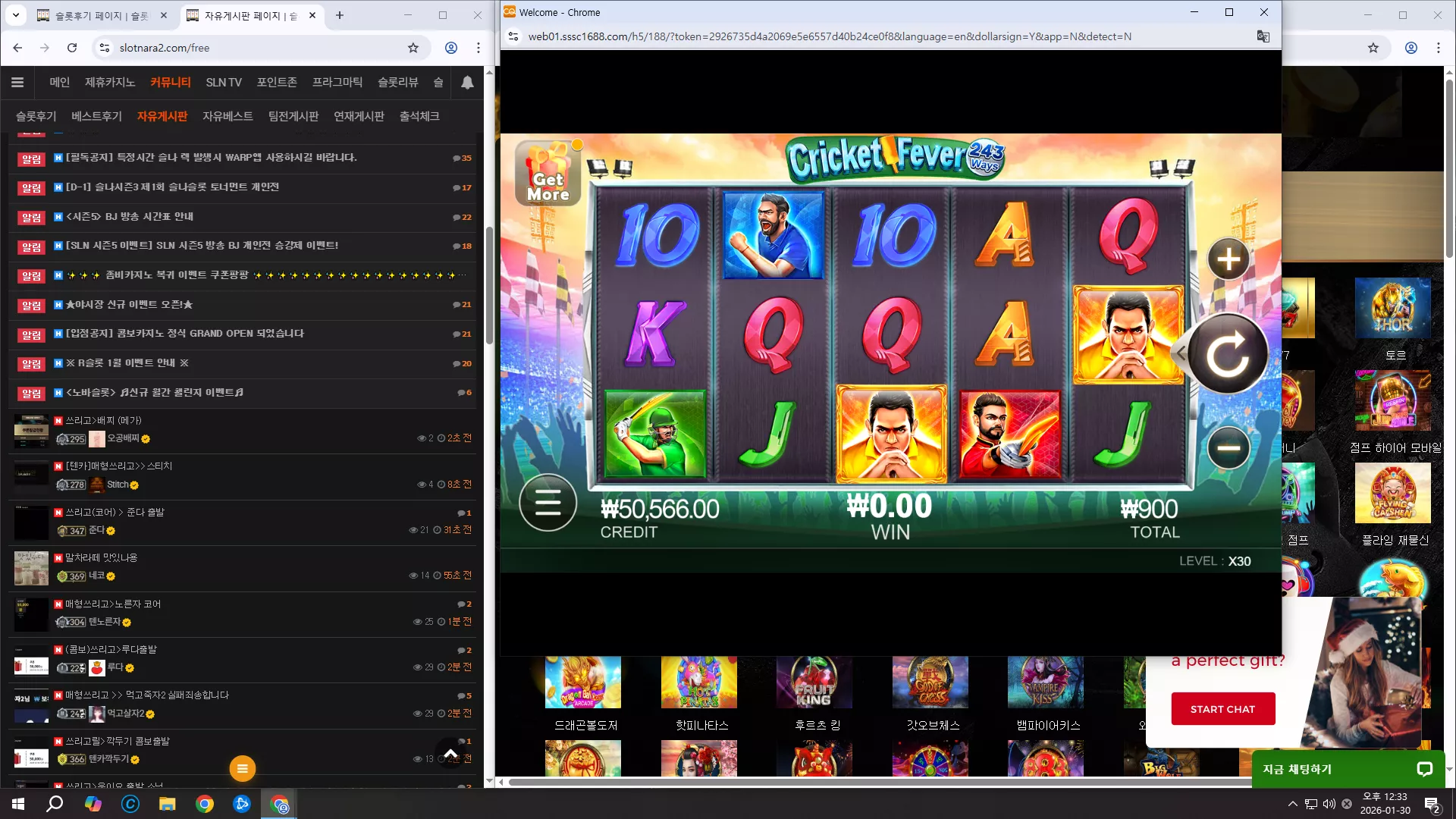Open the 토르 THOR game thumbnail
The image size is (1456, 819).
click(x=1392, y=308)
